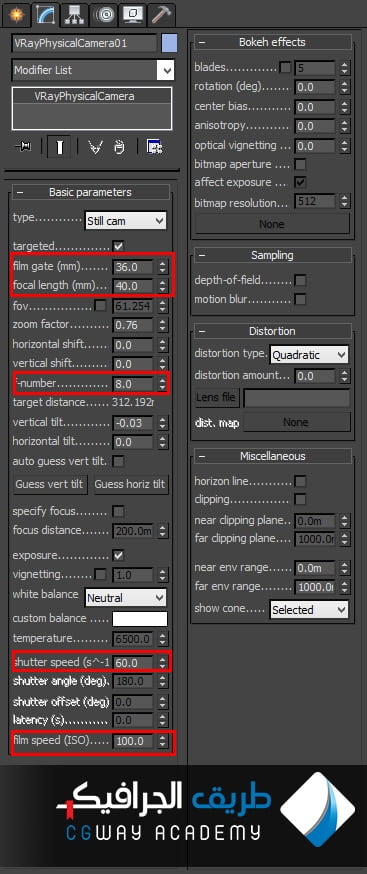Enable auto guess vert tilt checkbox
The image size is (367, 874).
click(118, 462)
